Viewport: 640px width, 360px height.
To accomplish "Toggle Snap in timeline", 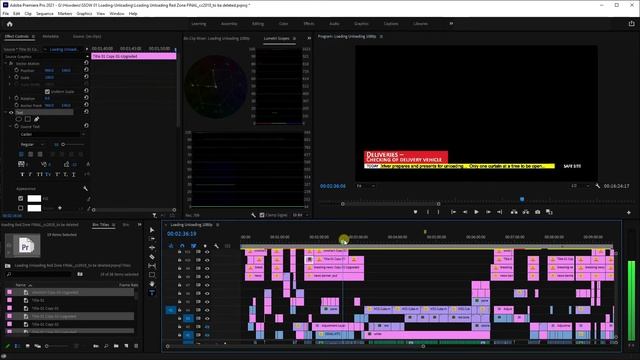I will pos(182,246).
